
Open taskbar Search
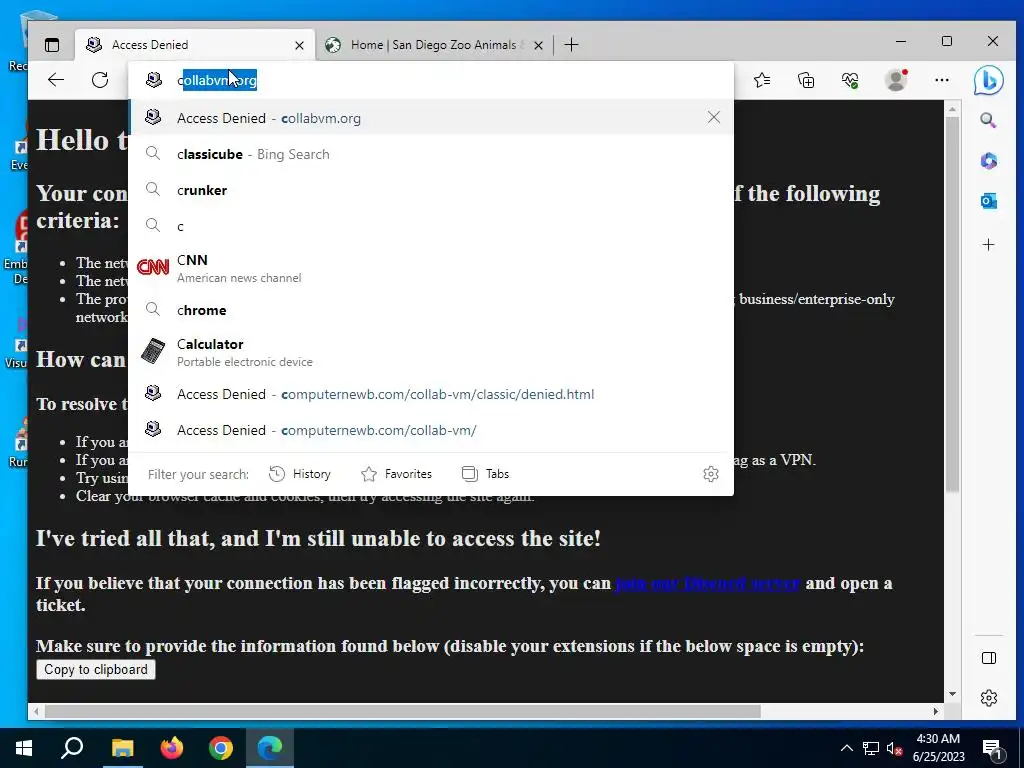click(x=72, y=748)
